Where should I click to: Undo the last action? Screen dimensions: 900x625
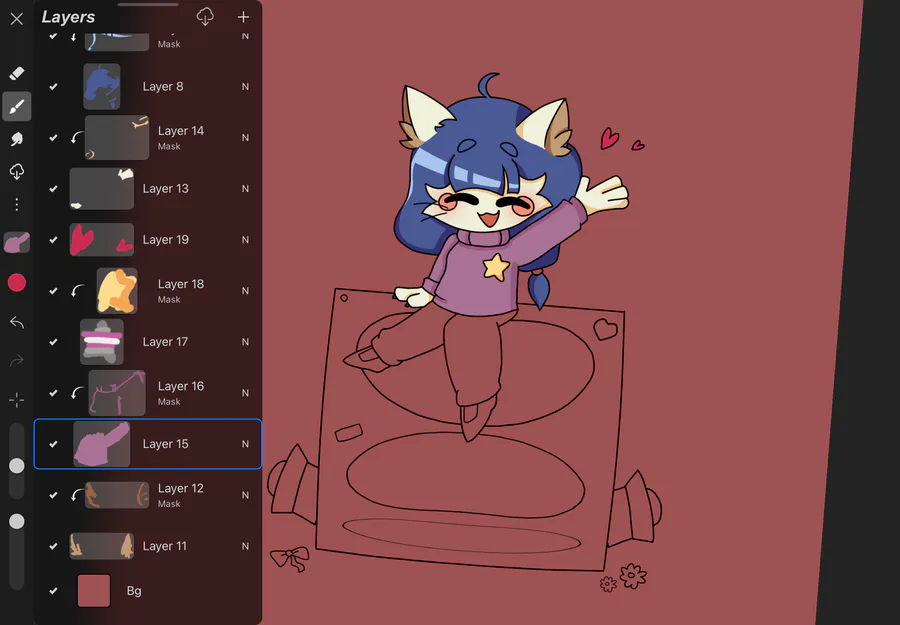point(17,323)
